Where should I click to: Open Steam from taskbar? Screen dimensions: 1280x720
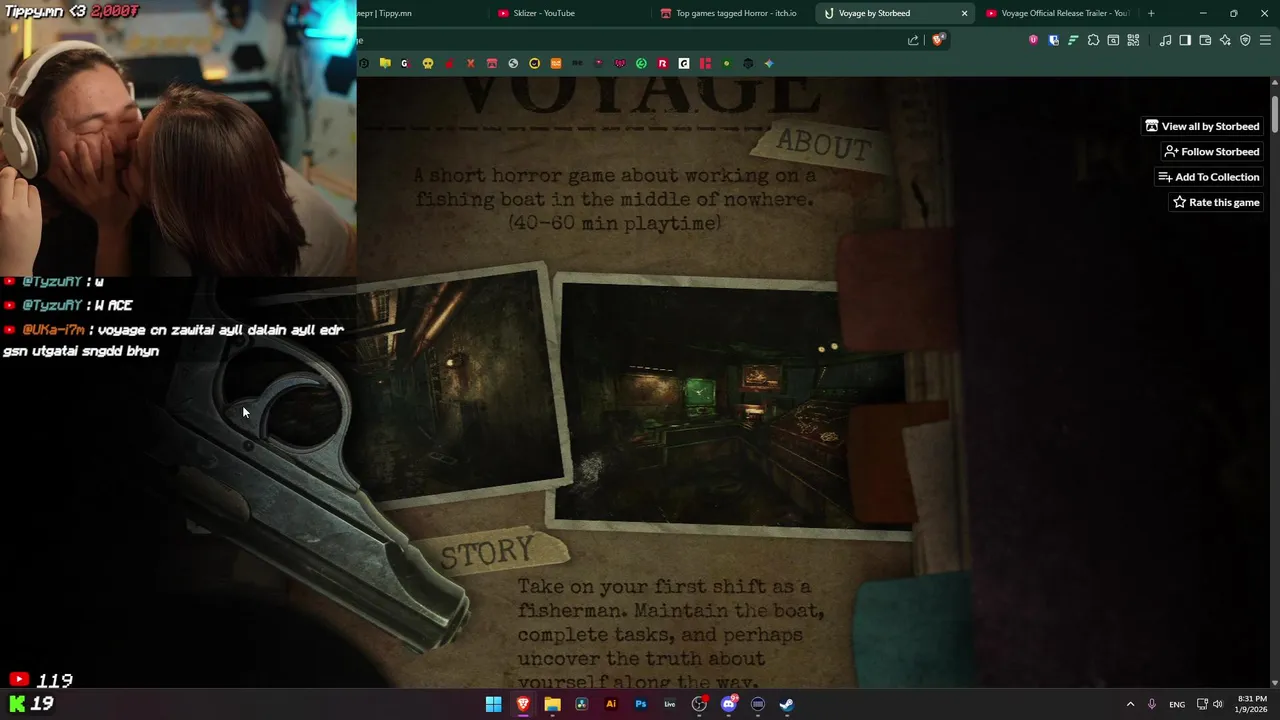tap(787, 704)
